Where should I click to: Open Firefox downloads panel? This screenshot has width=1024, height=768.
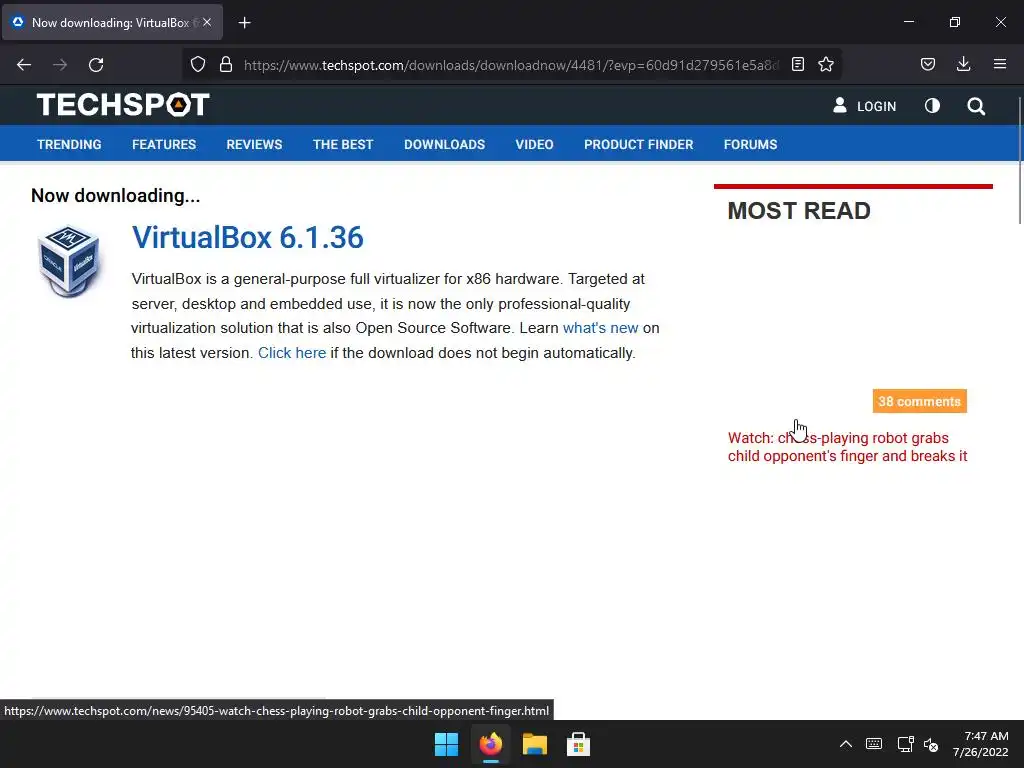pos(963,64)
